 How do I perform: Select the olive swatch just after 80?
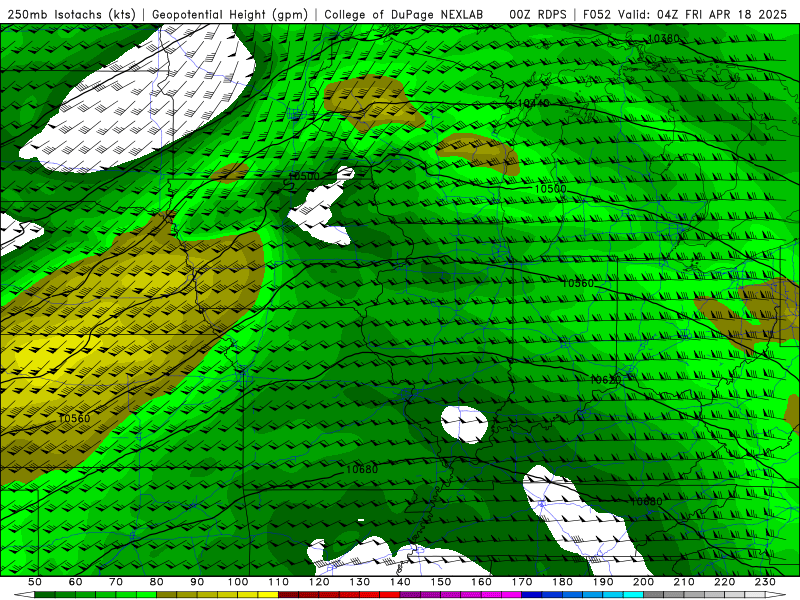click(166, 595)
